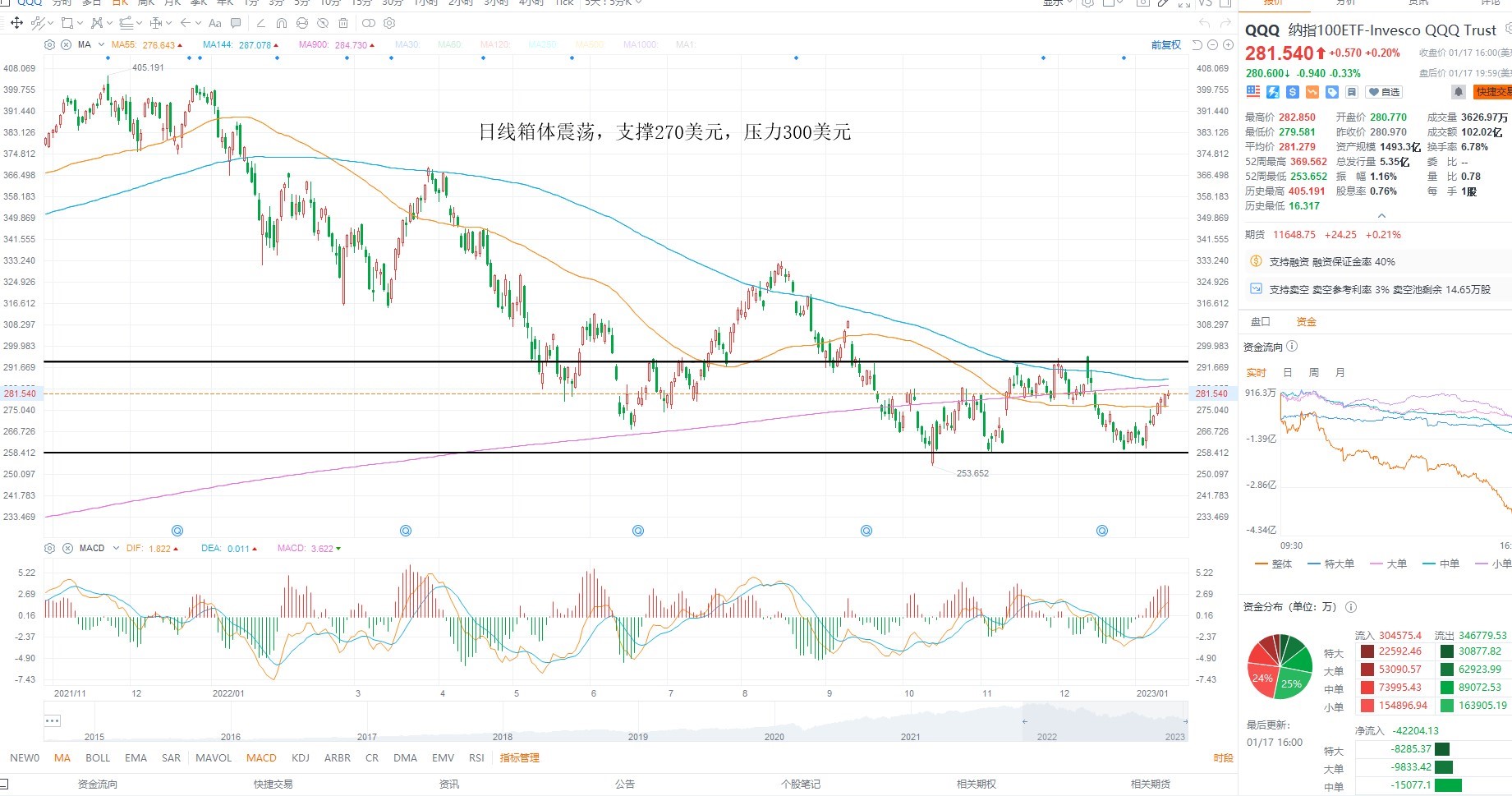Click the short-selling support icon
Screen dimensions: 1512x796
pyautogui.click(x=1256, y=289)
